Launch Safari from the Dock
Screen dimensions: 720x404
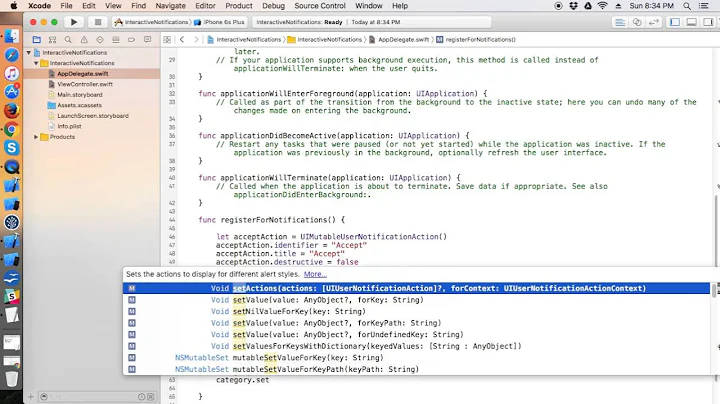coord(11,55)
